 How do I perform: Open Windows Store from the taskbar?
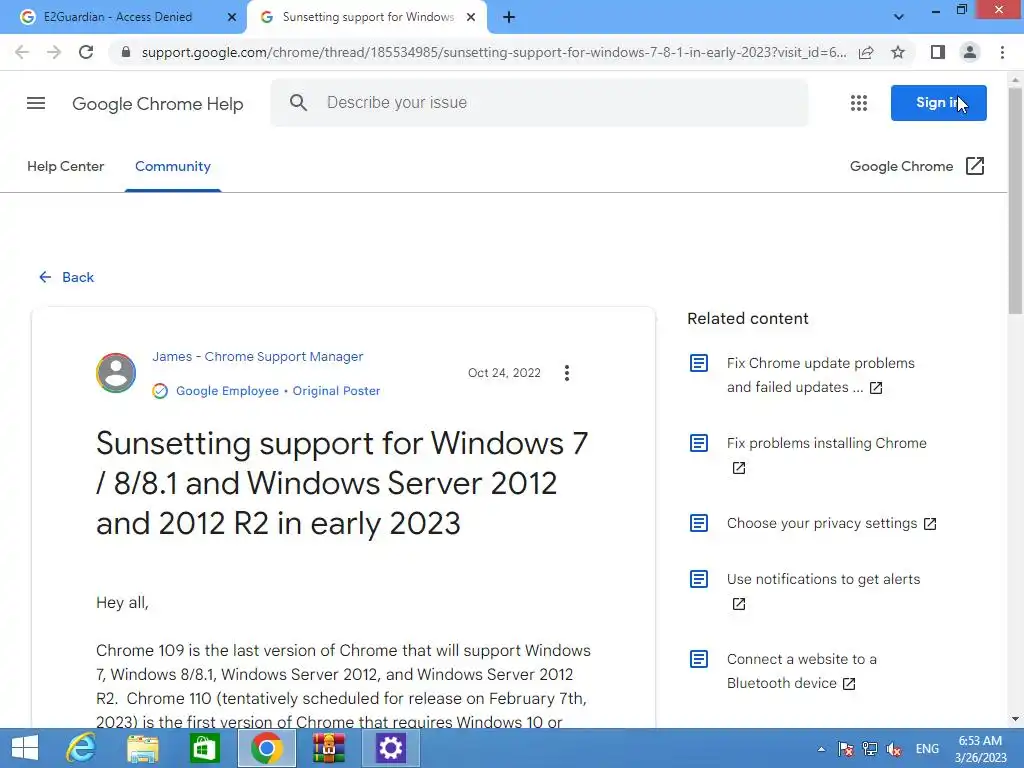pyautogui.click(x=204, y=748)
